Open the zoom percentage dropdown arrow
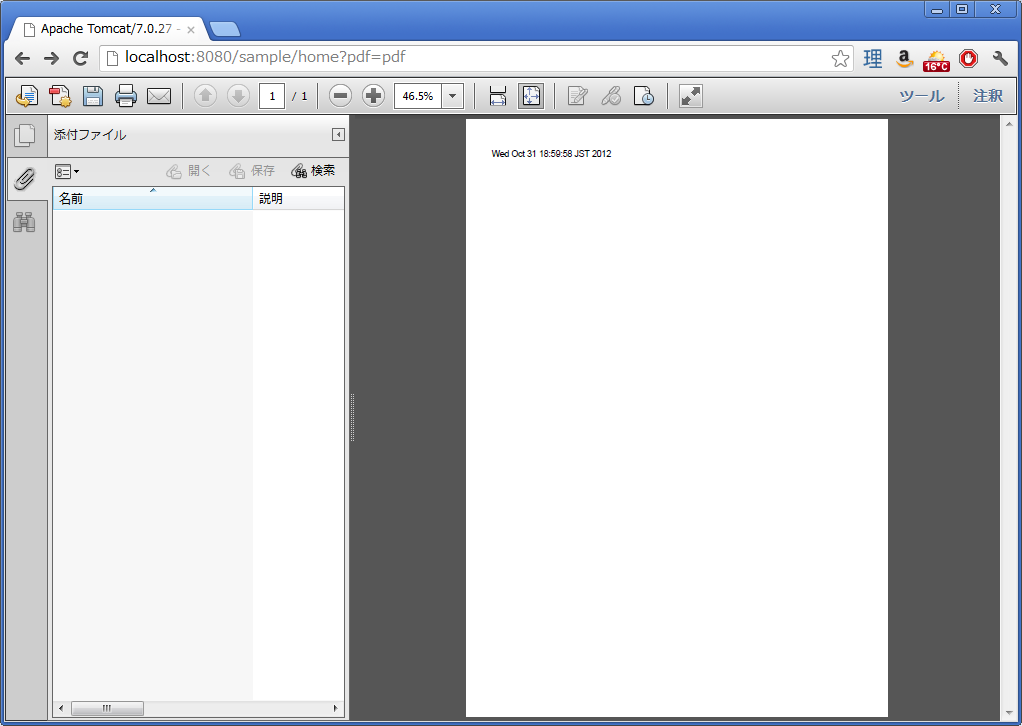The height and width of the screenshot is (726, 1022). point(453,96)
